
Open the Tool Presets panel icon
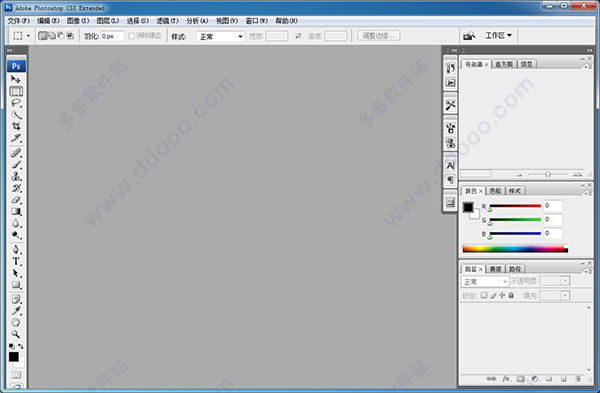click(450, 105)
